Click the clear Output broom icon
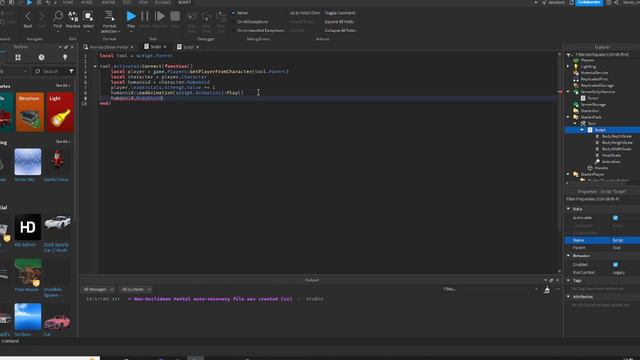Screen dimensions: 640x360 pyautogui.click(x=547, y=289)
